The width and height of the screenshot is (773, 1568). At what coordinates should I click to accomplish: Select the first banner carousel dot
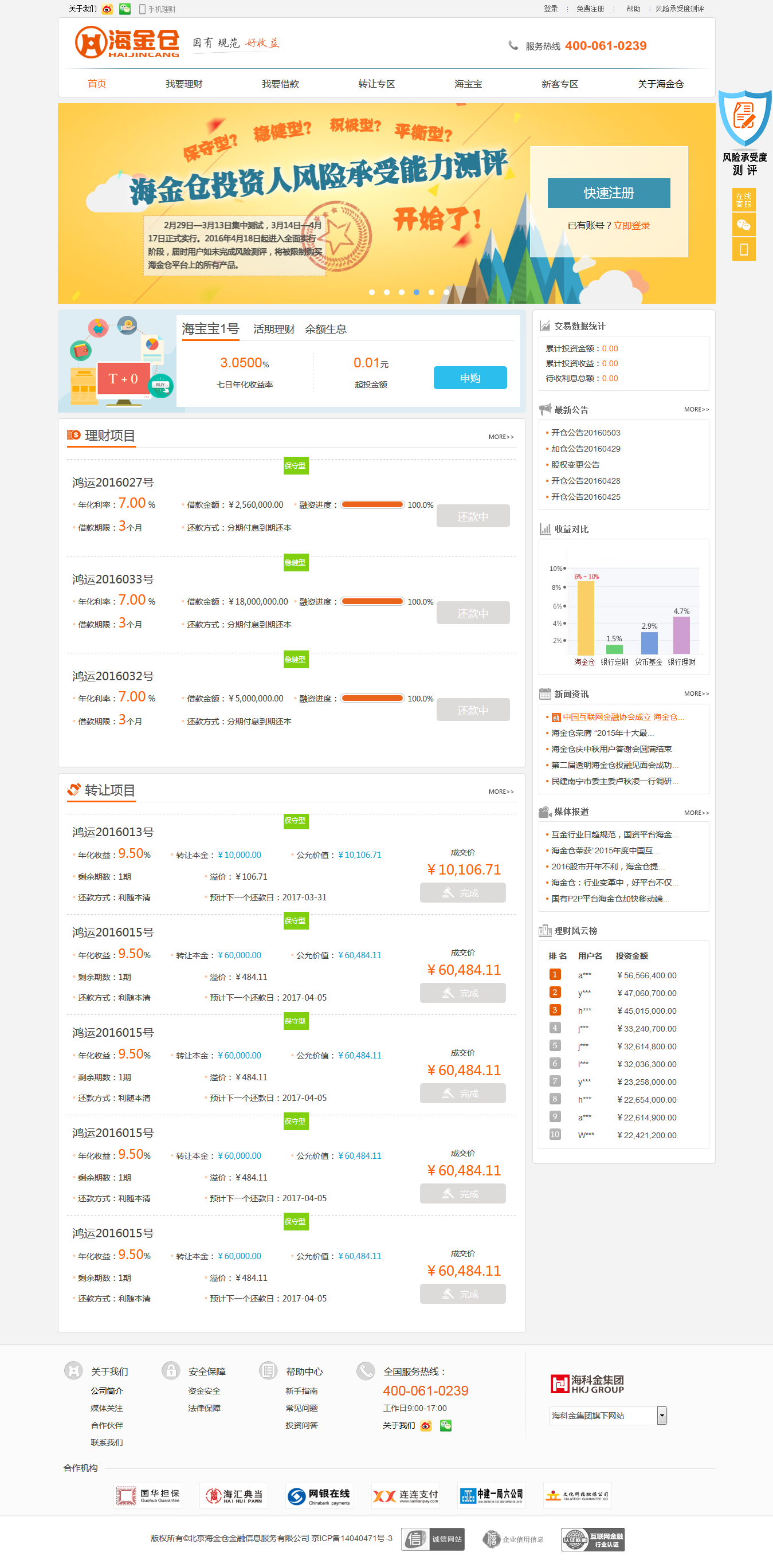click(372, 292)
